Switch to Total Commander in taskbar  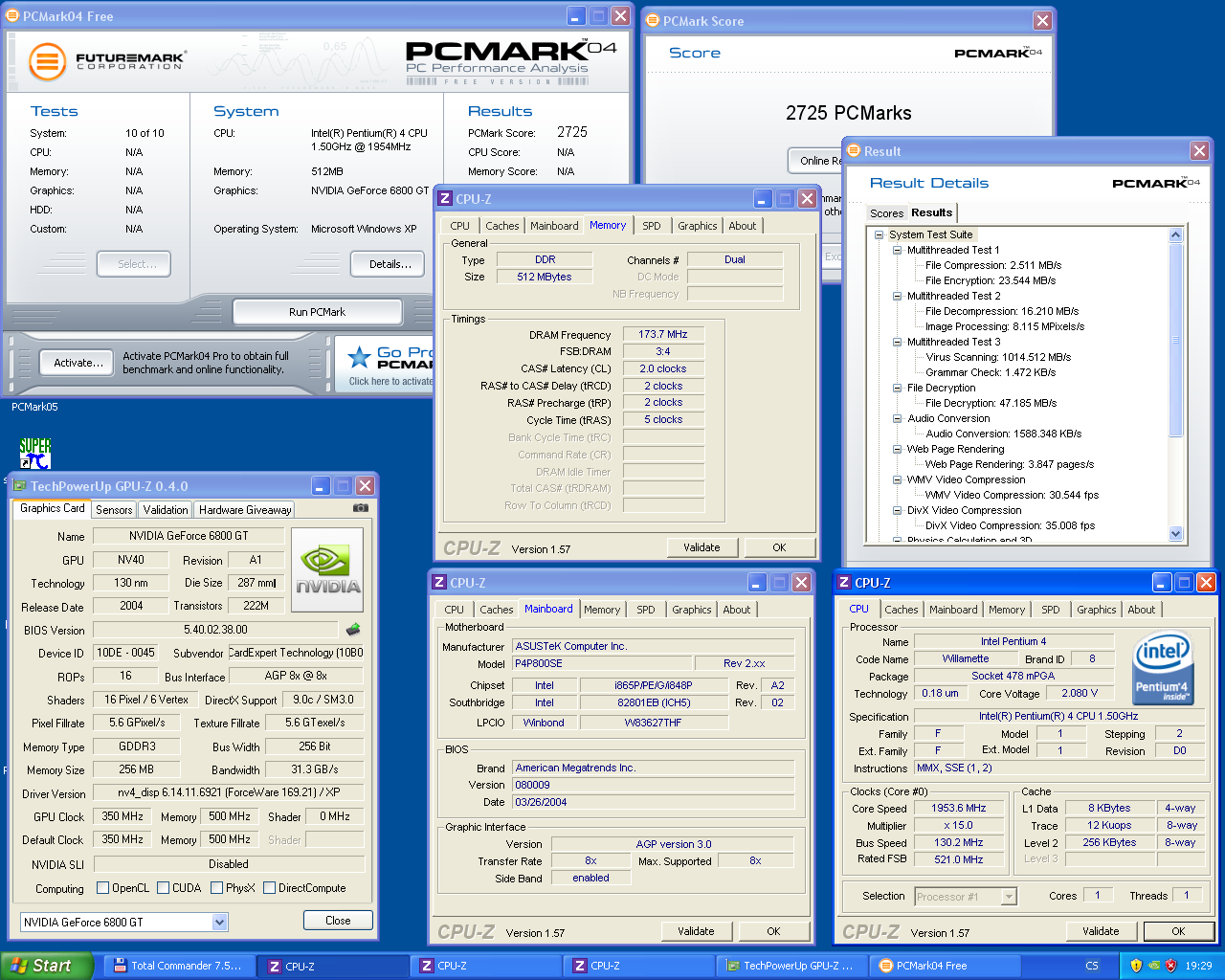(x=180, y=966)
